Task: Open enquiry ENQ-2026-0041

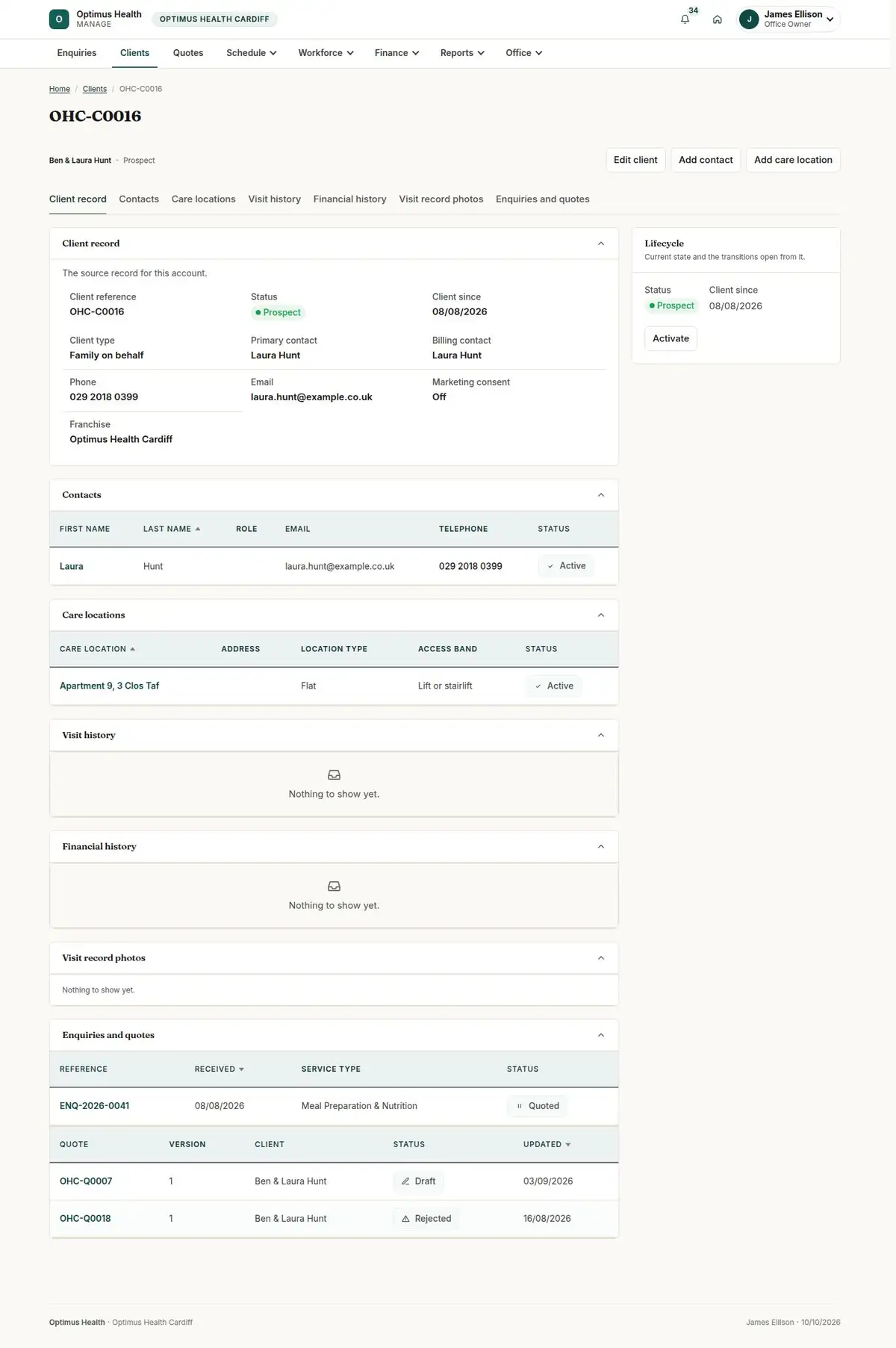Action: click(94, 1106)
